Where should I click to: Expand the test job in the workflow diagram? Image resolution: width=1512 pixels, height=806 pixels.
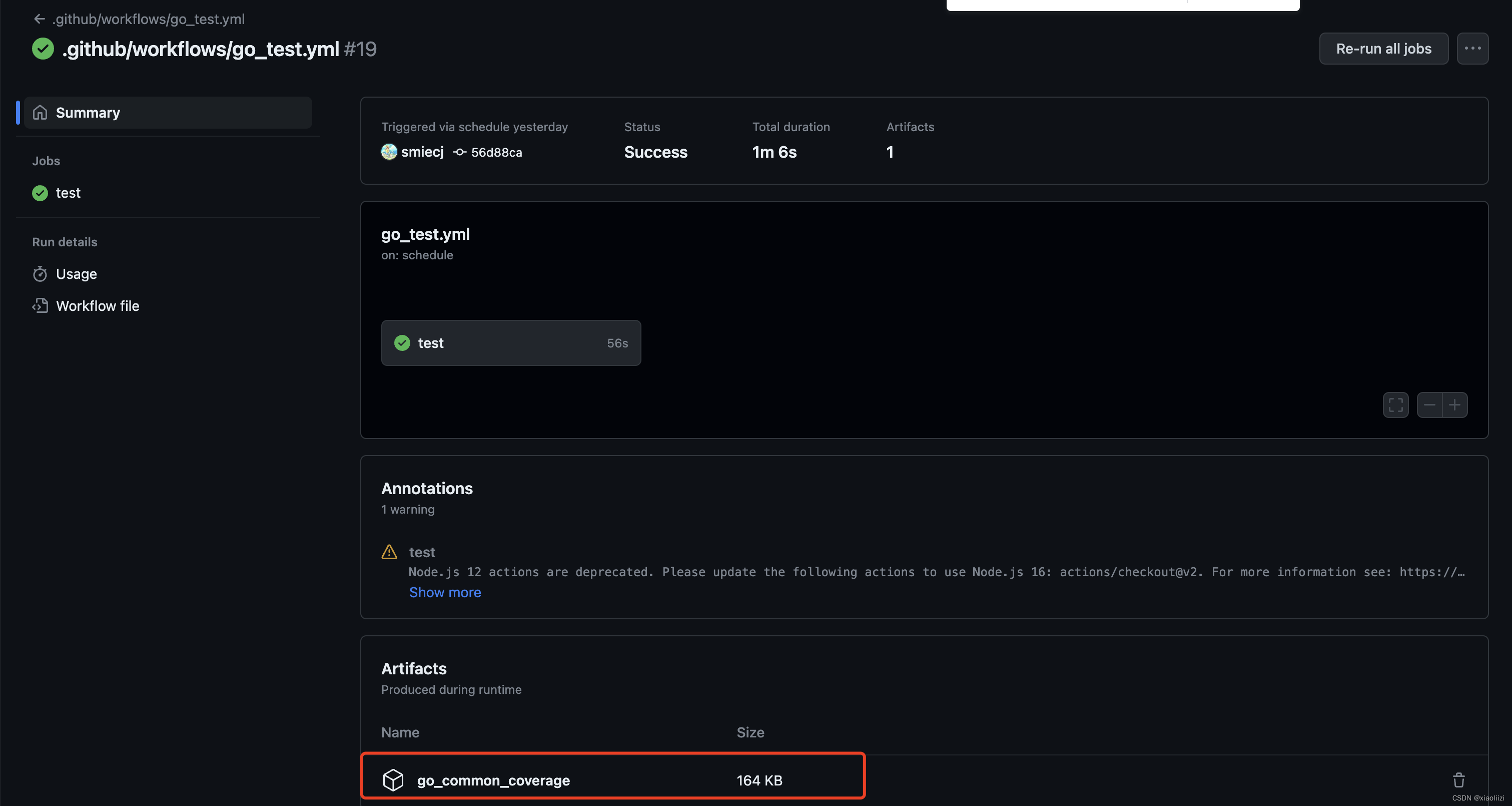(510, 343)
